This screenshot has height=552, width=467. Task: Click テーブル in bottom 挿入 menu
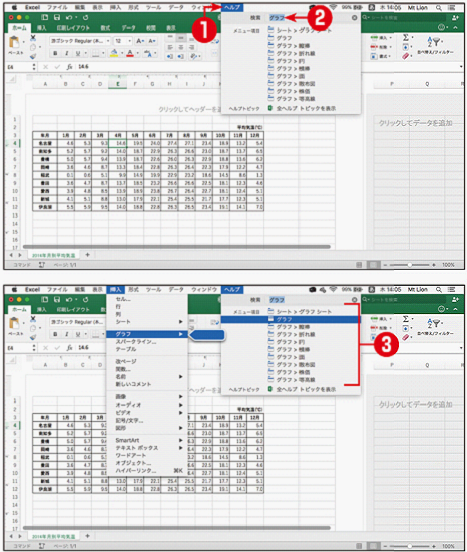126,349
